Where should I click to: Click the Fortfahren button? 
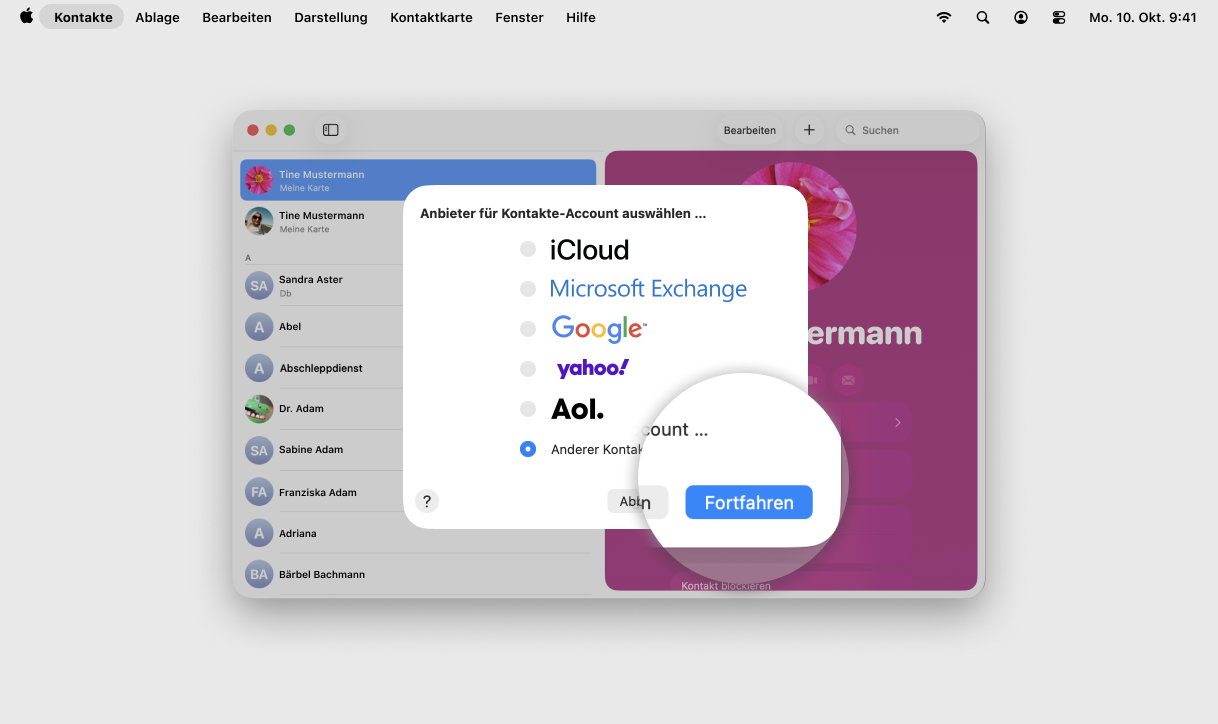coord(748,503)
